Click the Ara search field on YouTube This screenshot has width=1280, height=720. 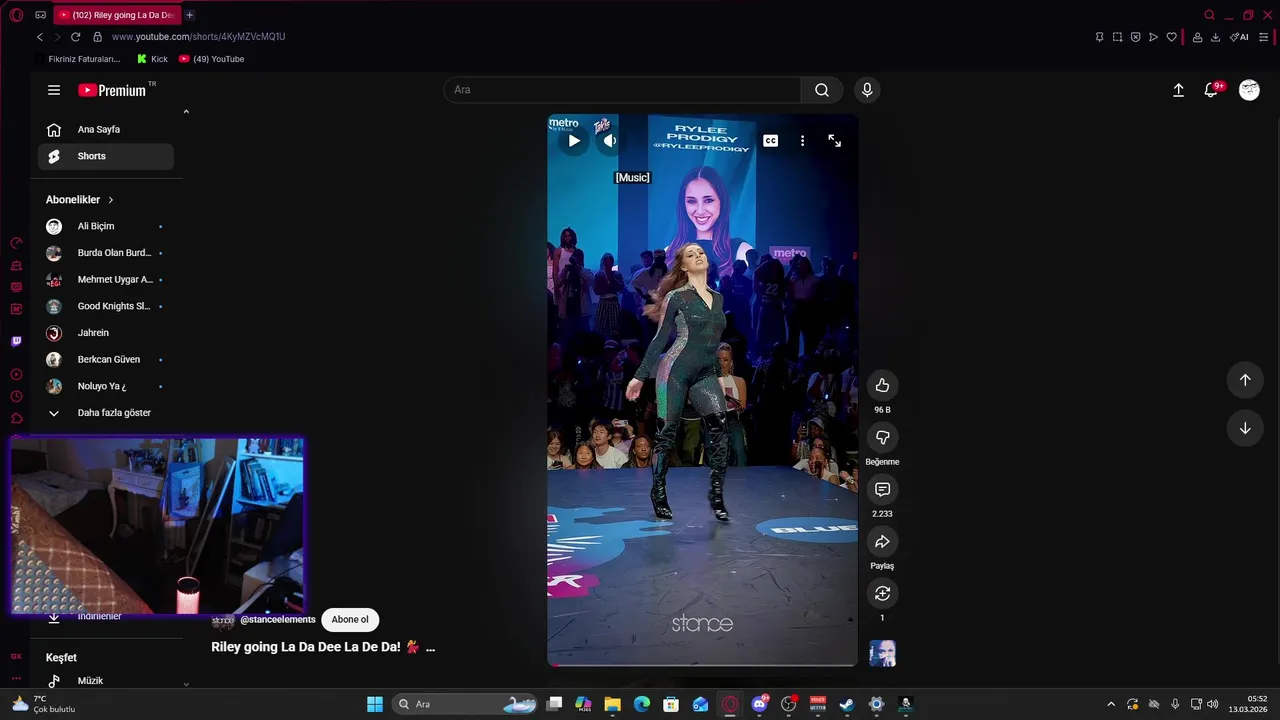point(622,90)
